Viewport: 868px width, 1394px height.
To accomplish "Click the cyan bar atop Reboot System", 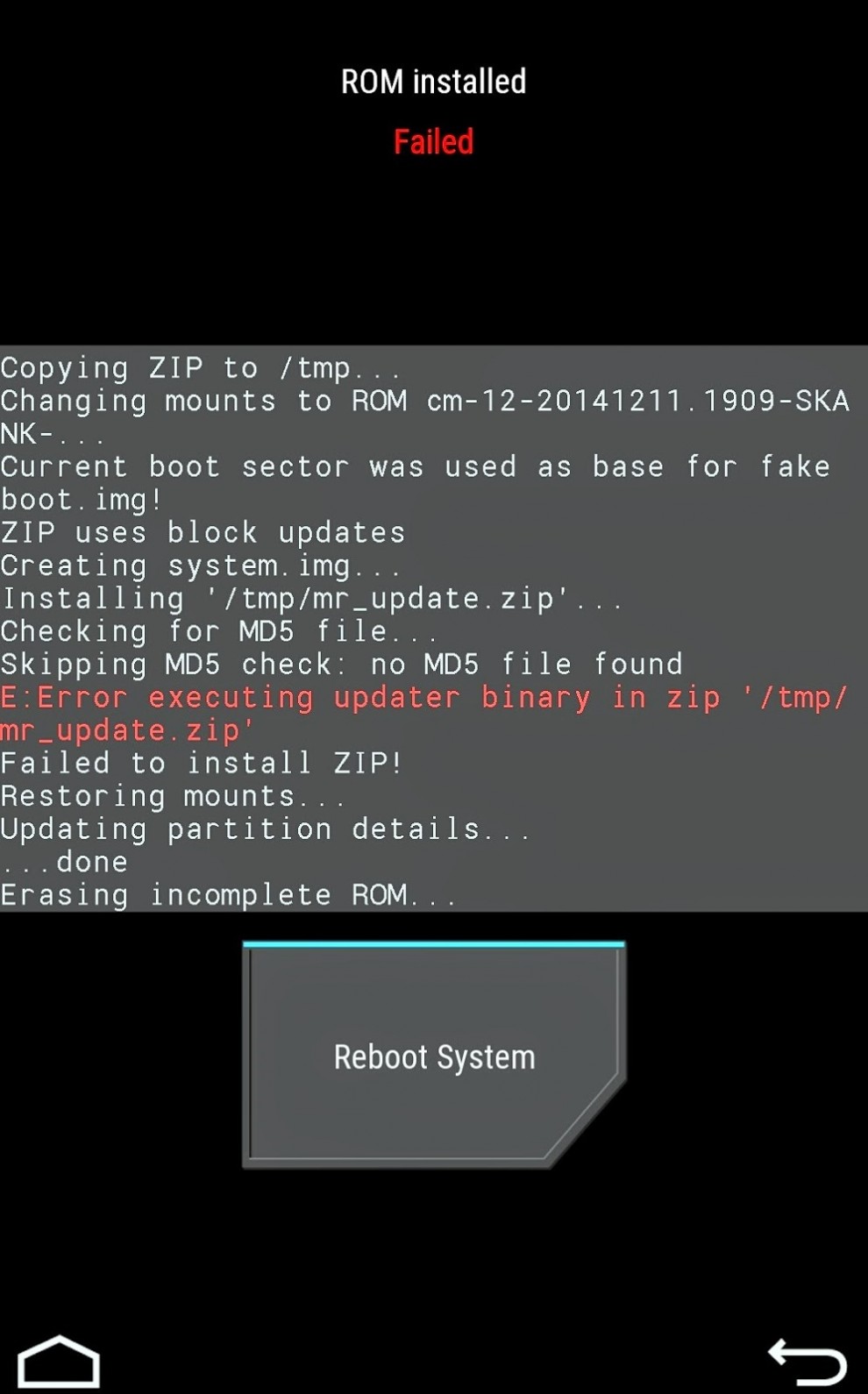I will click(433, 944).
